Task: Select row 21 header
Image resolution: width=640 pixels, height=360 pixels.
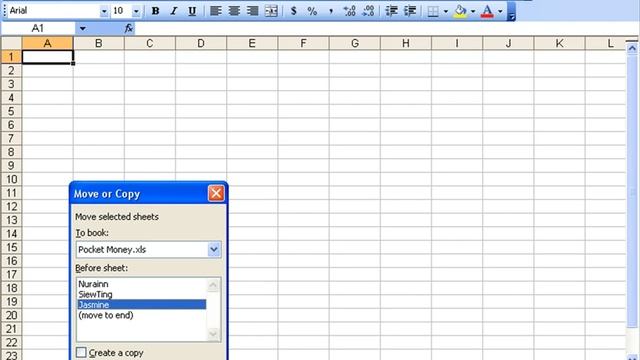Action: [11, 329]
